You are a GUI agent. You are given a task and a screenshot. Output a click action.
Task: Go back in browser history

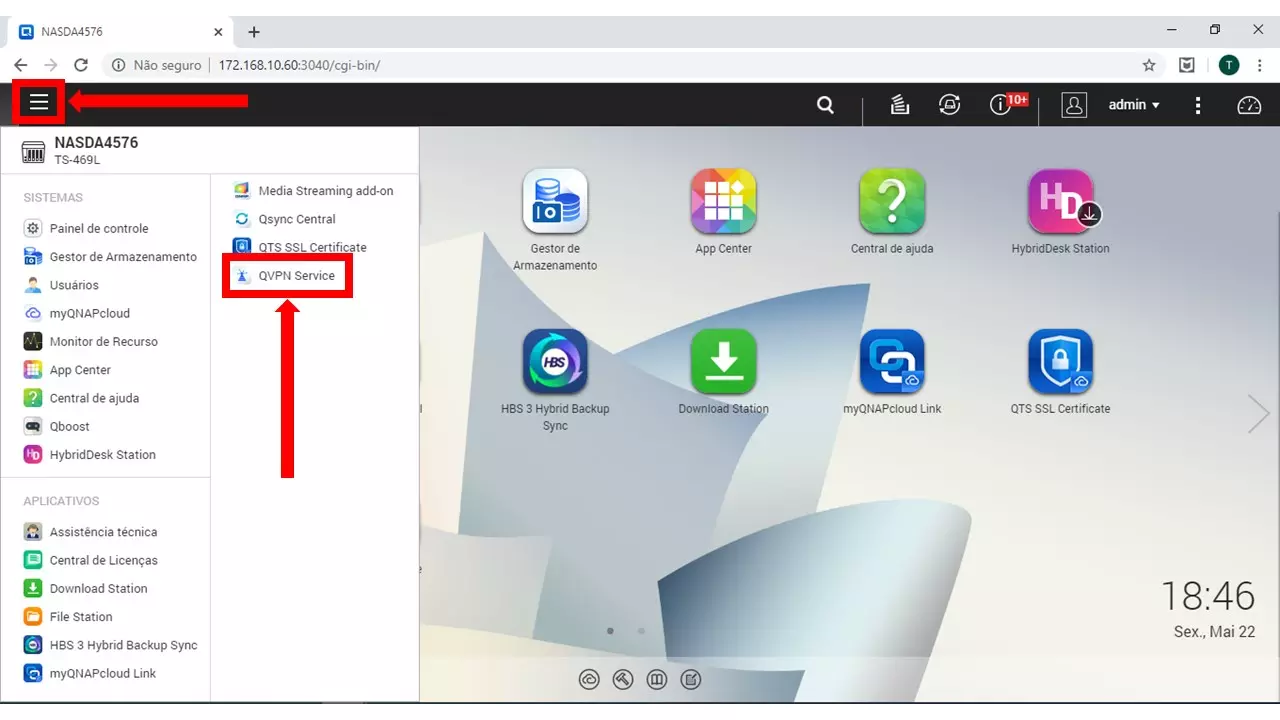(20, 65)
